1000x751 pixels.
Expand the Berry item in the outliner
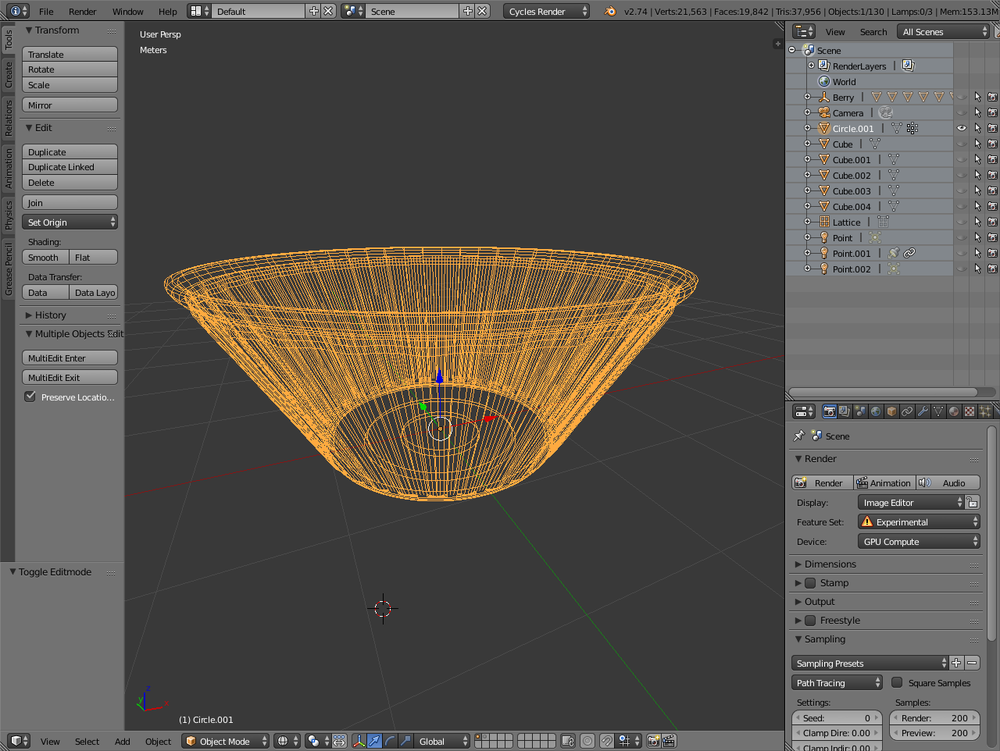(808, 97)
